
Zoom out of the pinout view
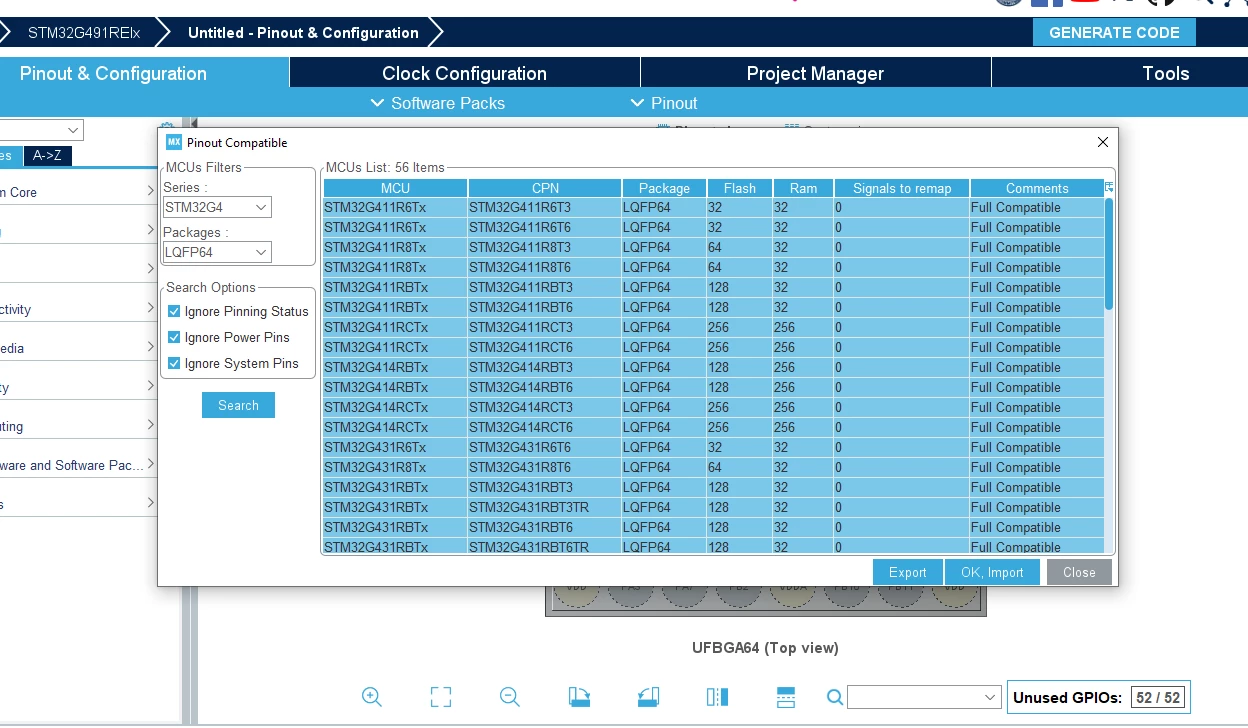point(510,697)
